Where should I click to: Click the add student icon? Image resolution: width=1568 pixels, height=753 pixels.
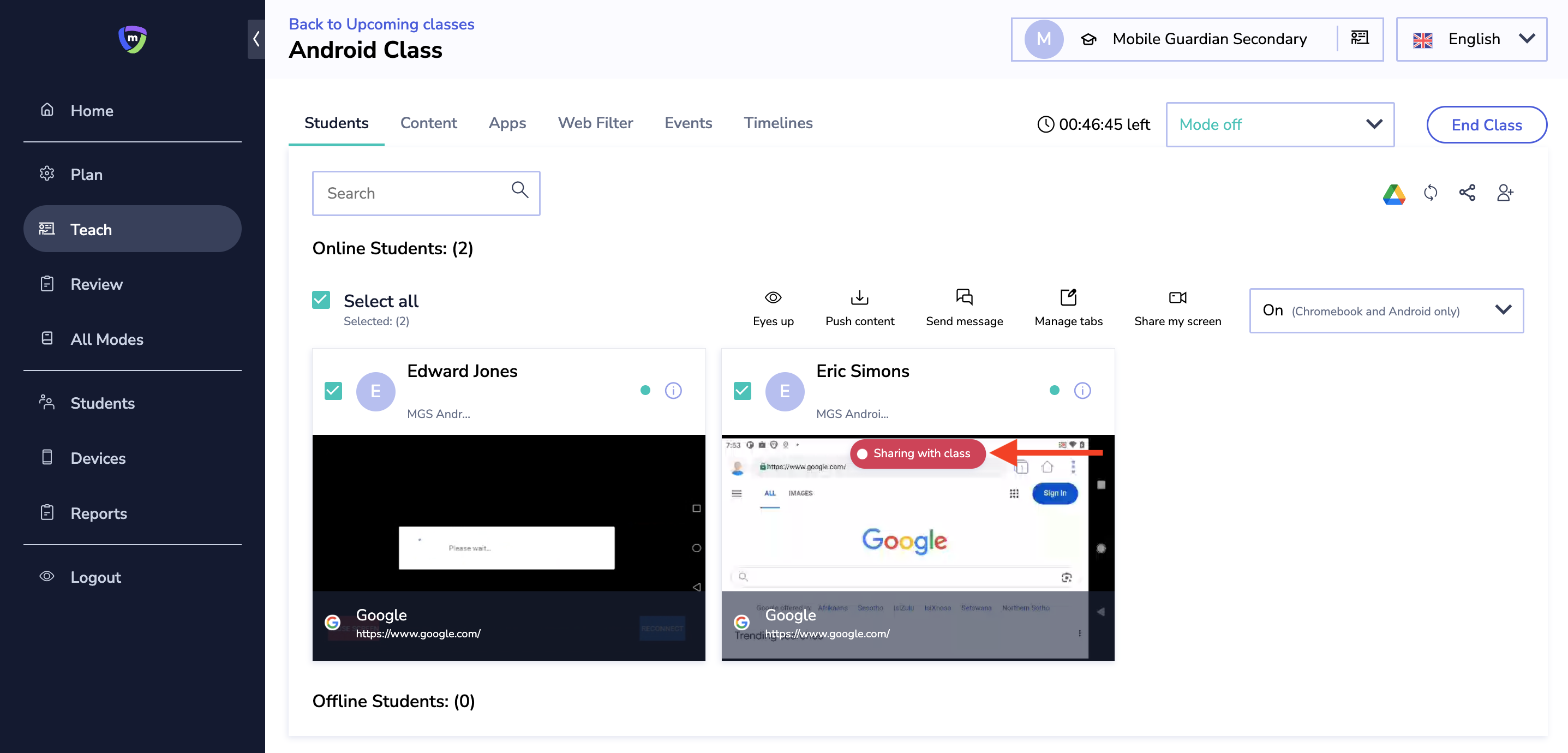(1505, 193)
